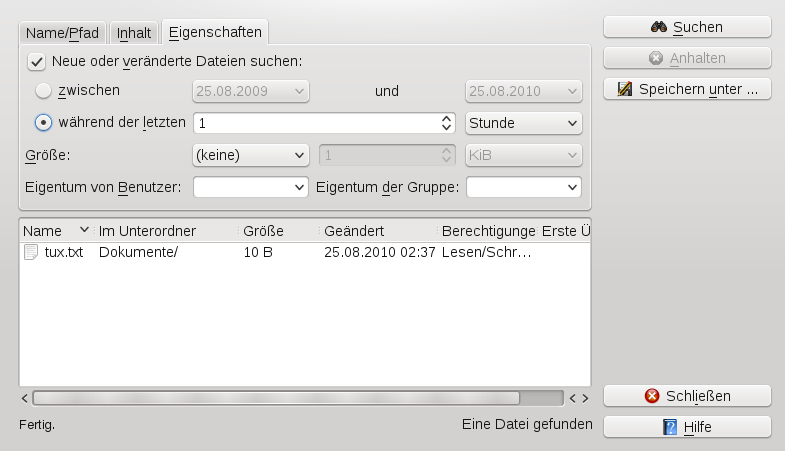Switch to the Inhalt tab
The image size is (785, 451).
134,33
